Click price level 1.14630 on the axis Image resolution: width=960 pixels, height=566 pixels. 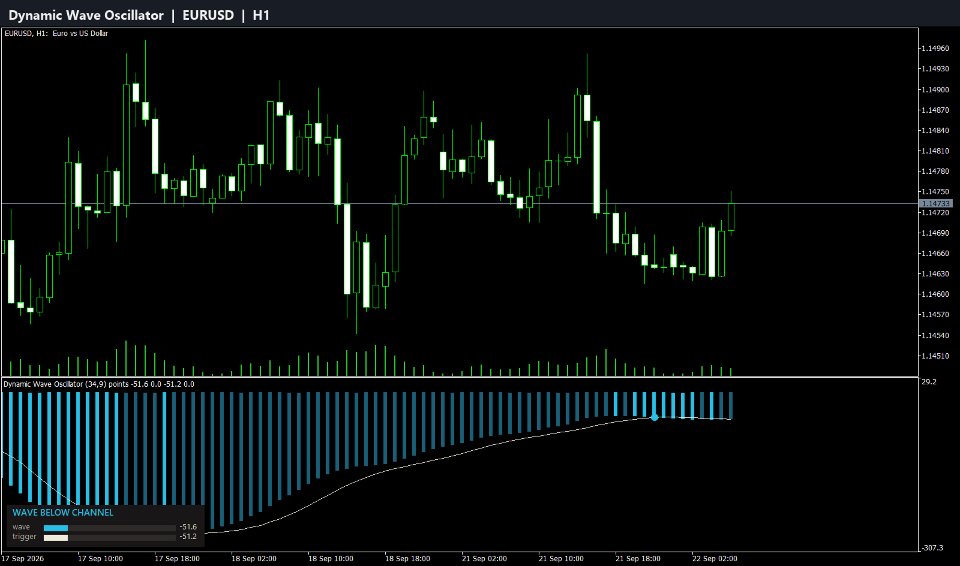pyautogui.click(x=935, y=274)
